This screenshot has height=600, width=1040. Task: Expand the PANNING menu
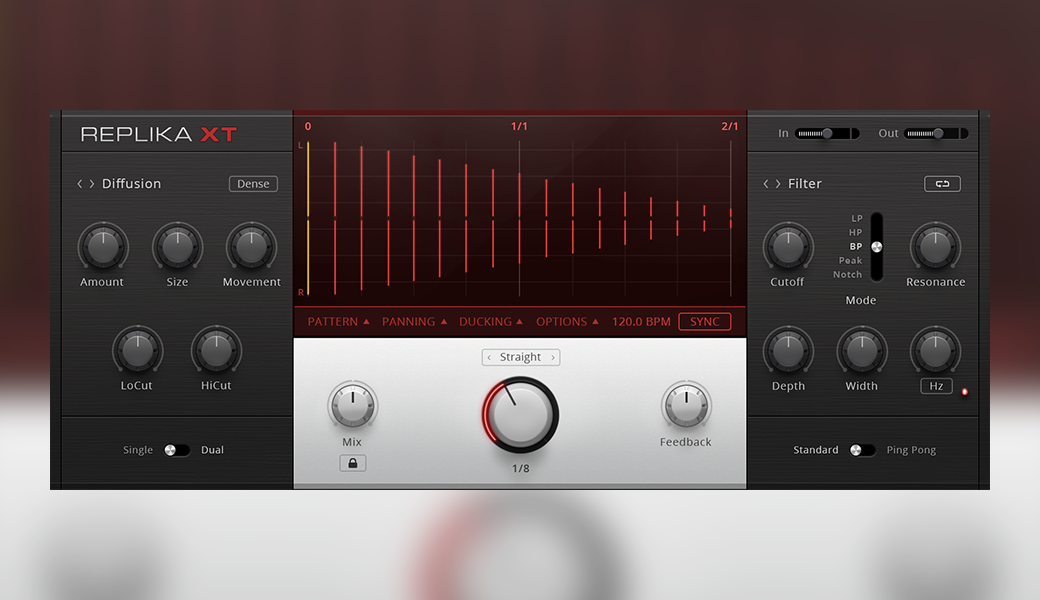coord(415,322)
